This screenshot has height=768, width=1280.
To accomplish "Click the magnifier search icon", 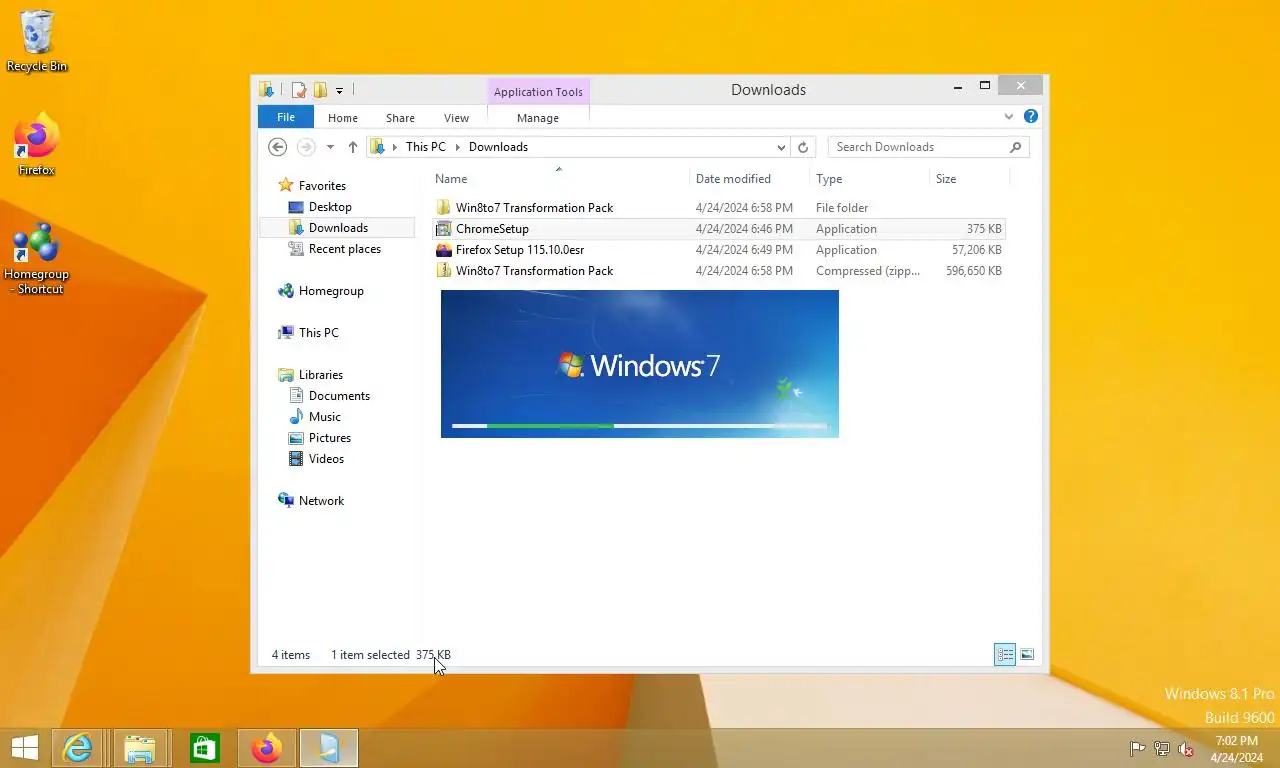I will coord(1016,147).
